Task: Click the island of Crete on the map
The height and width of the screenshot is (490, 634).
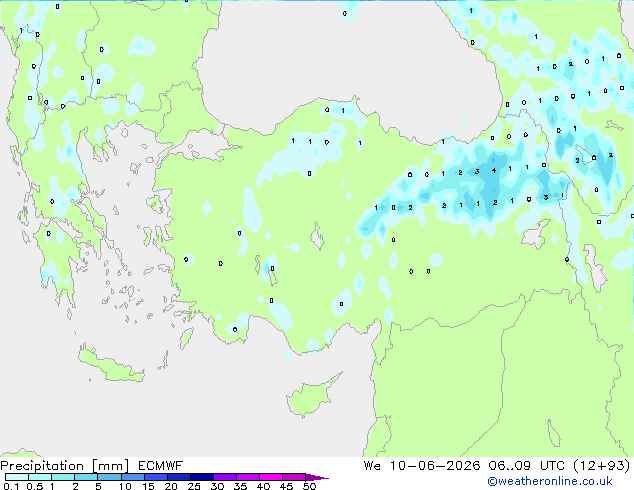Action: tap(110, 365)
